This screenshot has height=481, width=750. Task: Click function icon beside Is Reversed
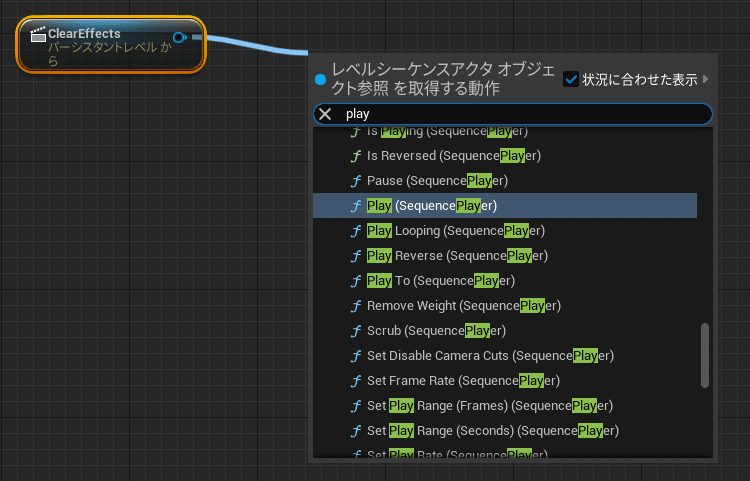pyautogui.click(x=355, y=156)
